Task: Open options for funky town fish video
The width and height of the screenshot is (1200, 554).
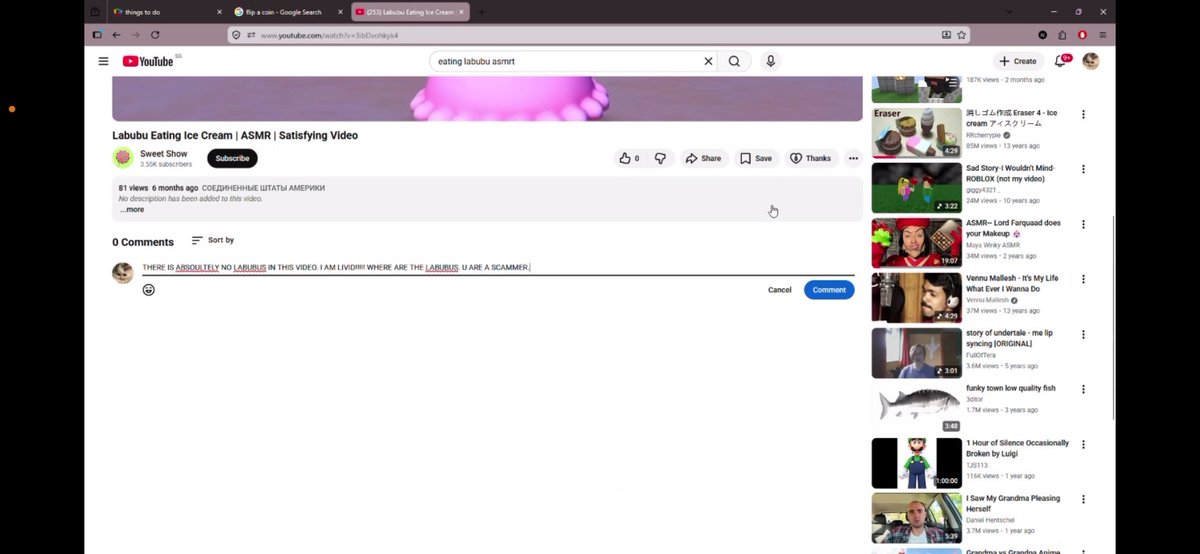Action: pyautogui.click(x=1083, y=389)
